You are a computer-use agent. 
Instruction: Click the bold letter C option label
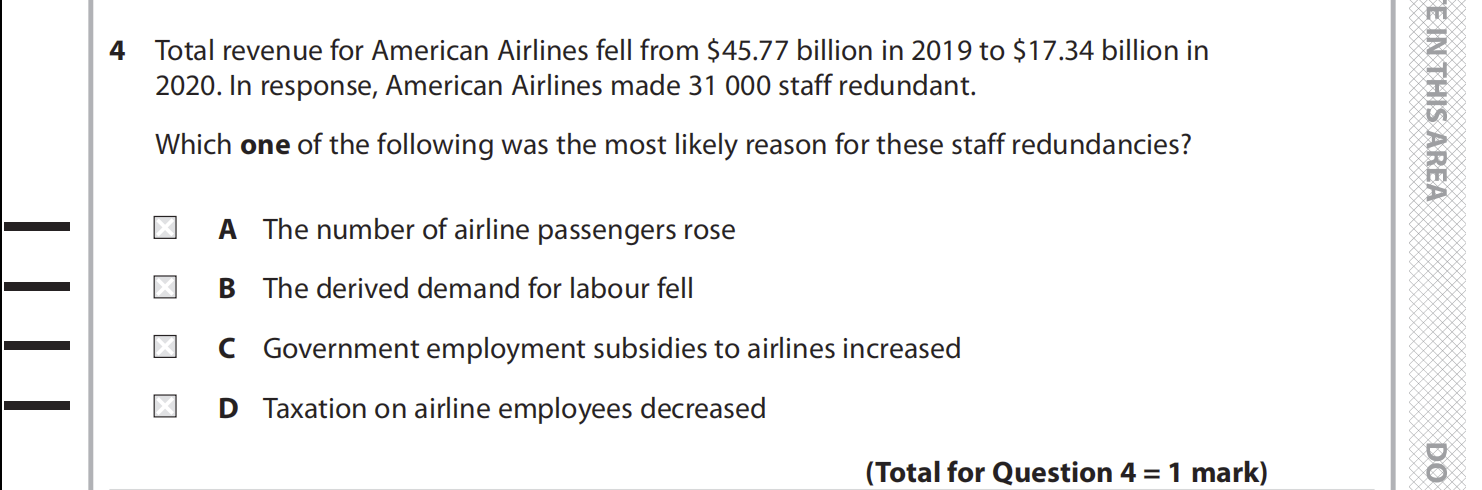pyautogui.click(x=227, y=349)
